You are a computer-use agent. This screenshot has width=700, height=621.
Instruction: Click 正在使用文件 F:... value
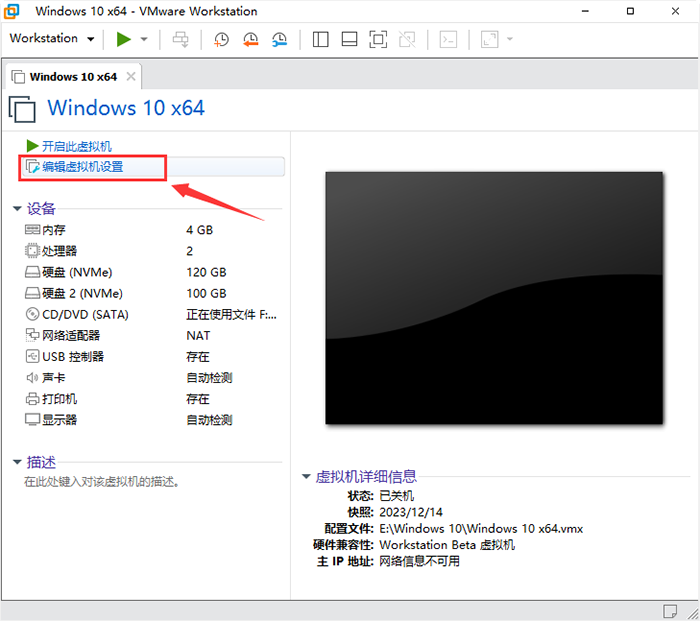point(231,315)
